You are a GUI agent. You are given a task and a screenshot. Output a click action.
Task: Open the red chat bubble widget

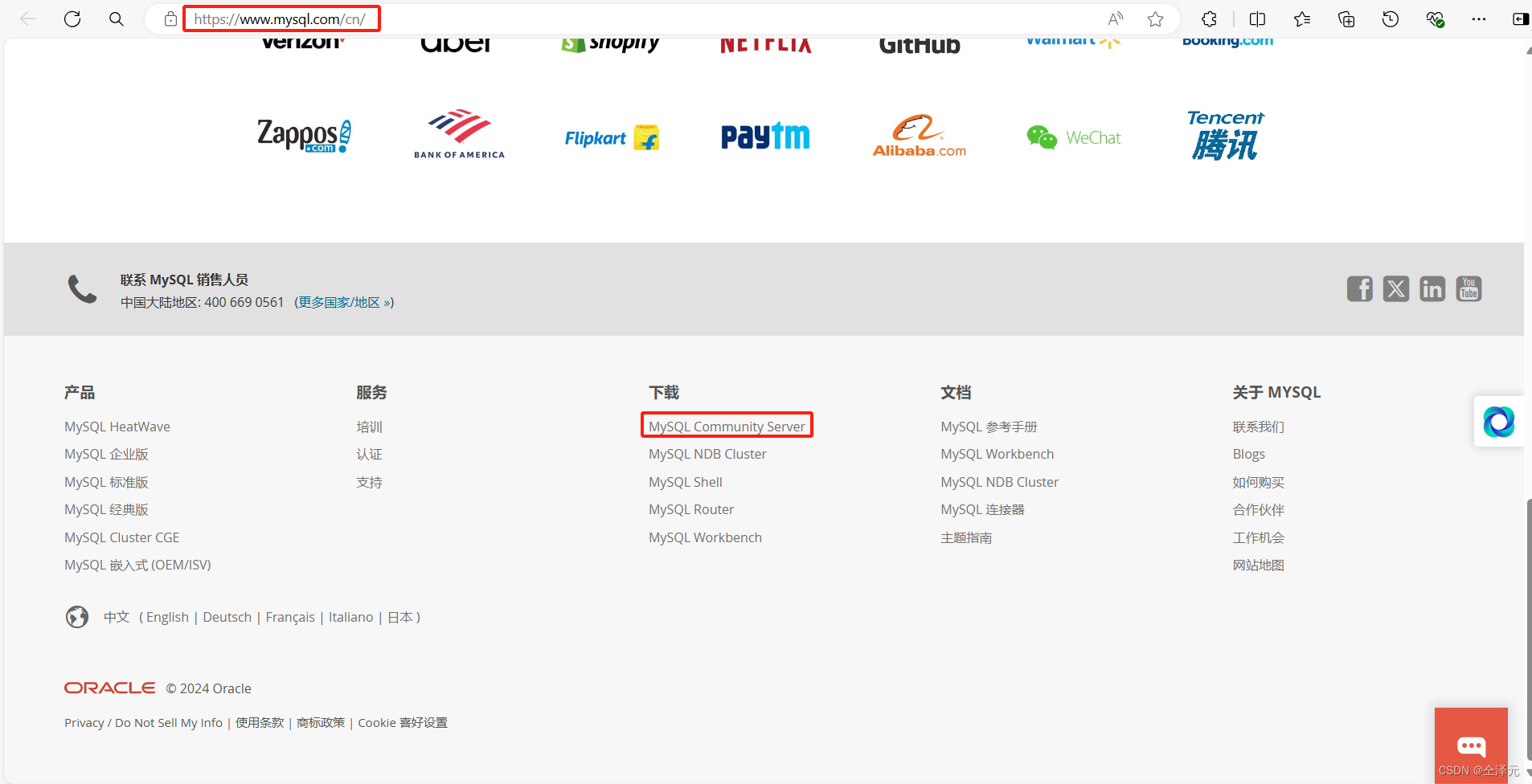coord(1471,745)
